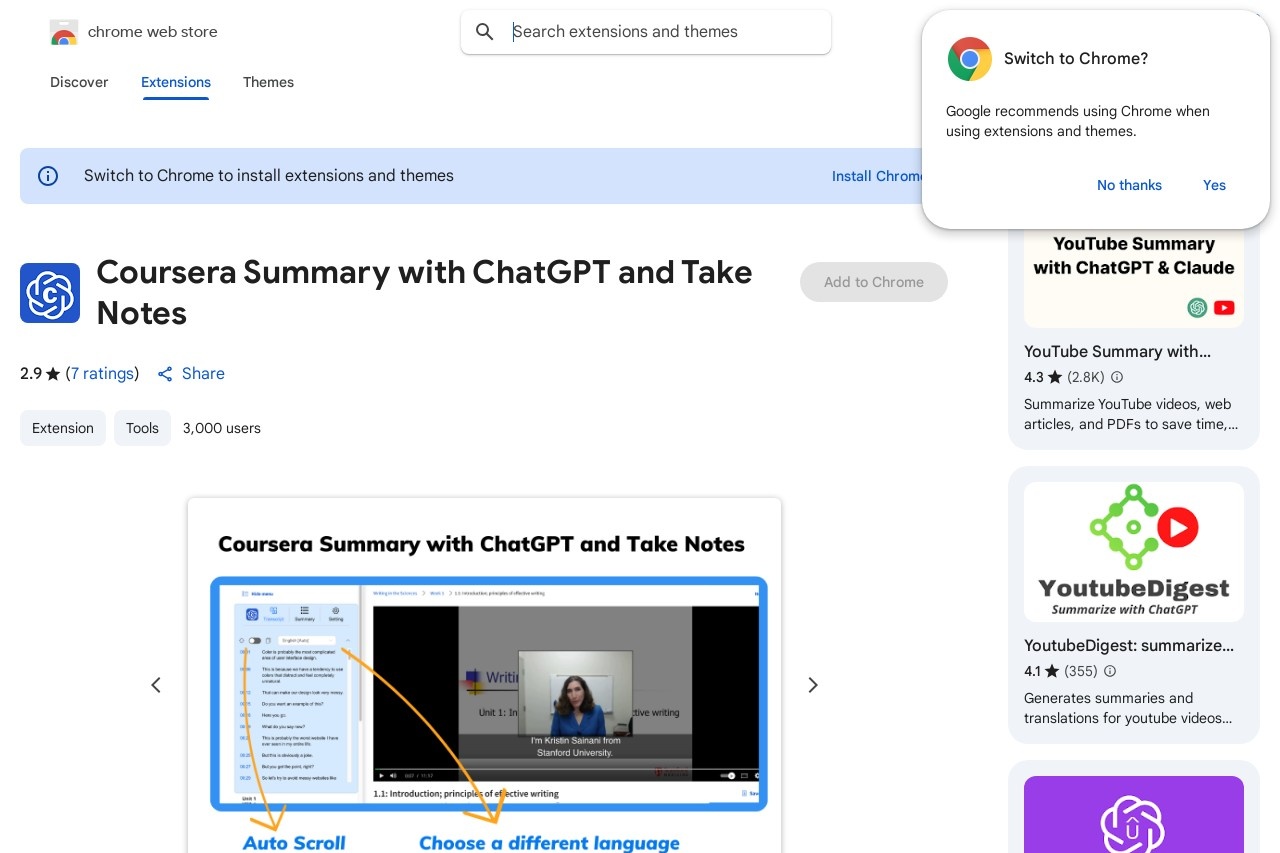Viewport: 1280px width, 853px height.
Task: Click Yes in Switch to Chrome popup
Action: 1214,185
